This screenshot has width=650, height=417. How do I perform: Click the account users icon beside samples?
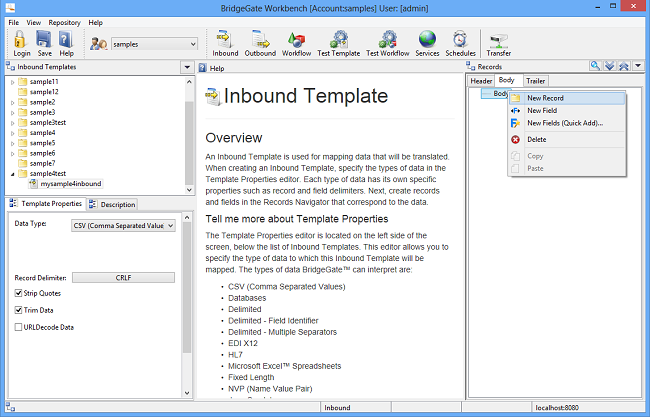coord(99,44)
